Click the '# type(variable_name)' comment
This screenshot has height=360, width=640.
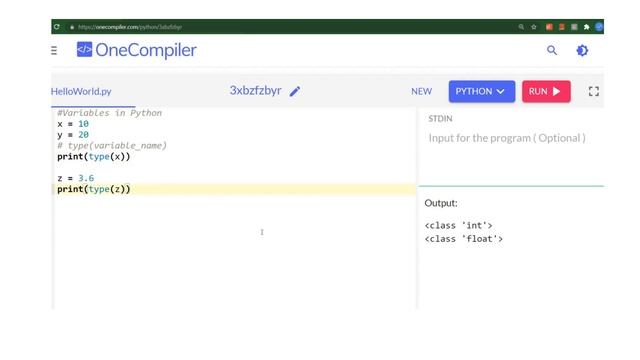point(112,145)
